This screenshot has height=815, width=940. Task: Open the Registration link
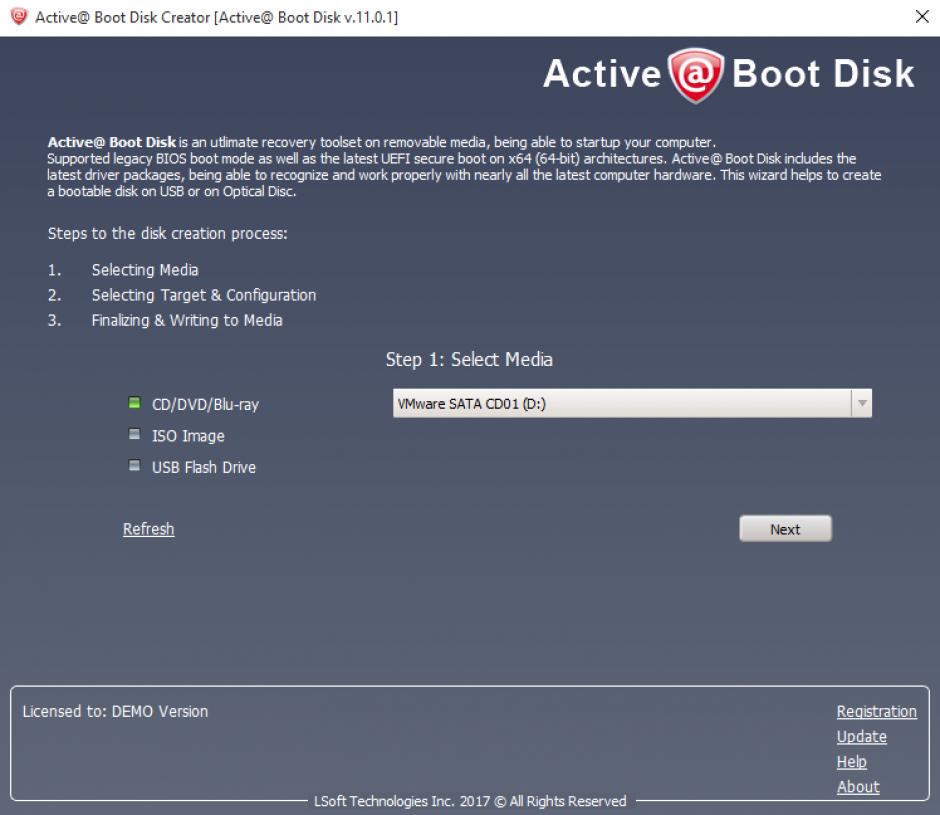pyautogui.click(x=876, y=711)
